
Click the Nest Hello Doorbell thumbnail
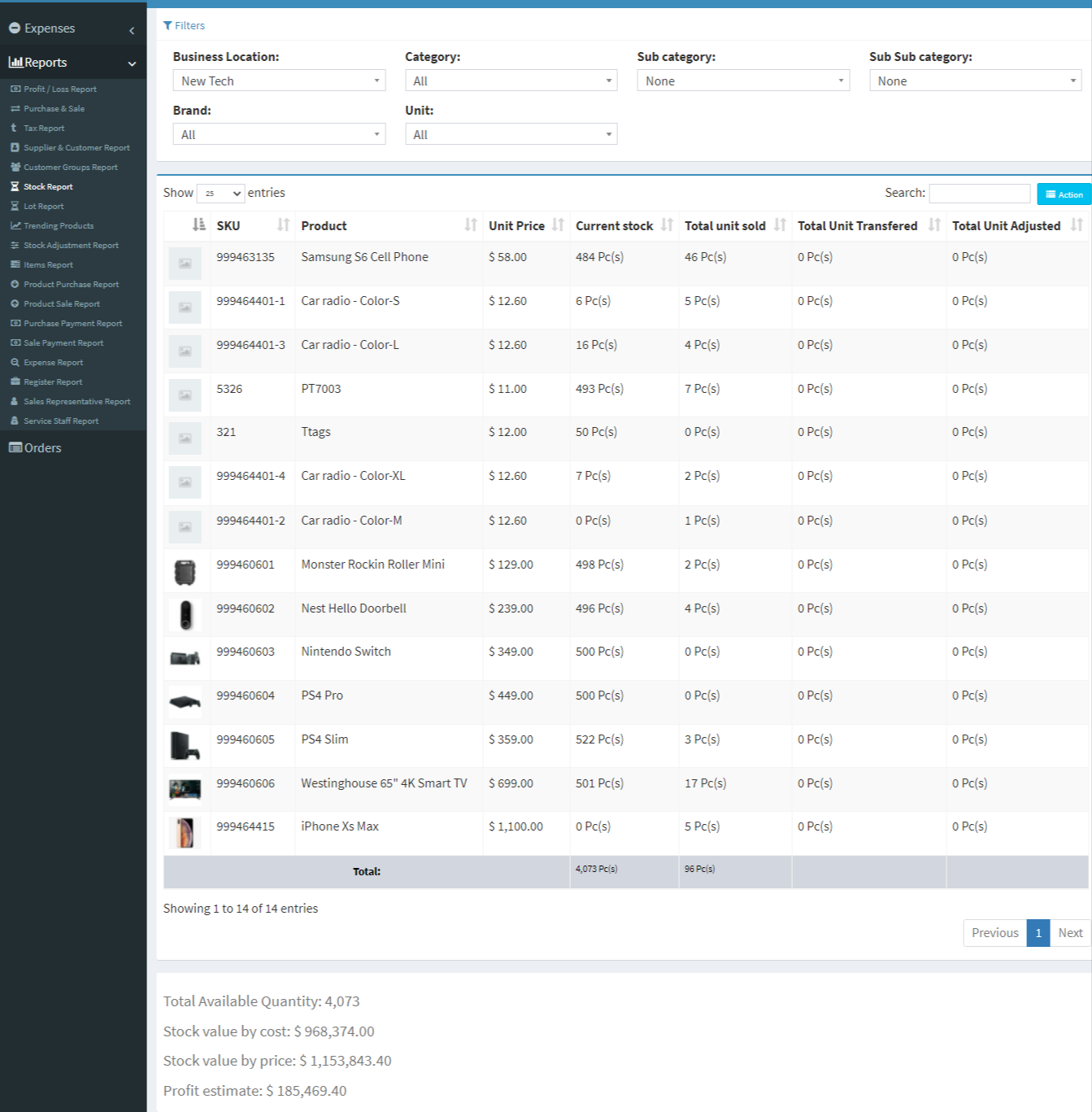pos(185,615)
